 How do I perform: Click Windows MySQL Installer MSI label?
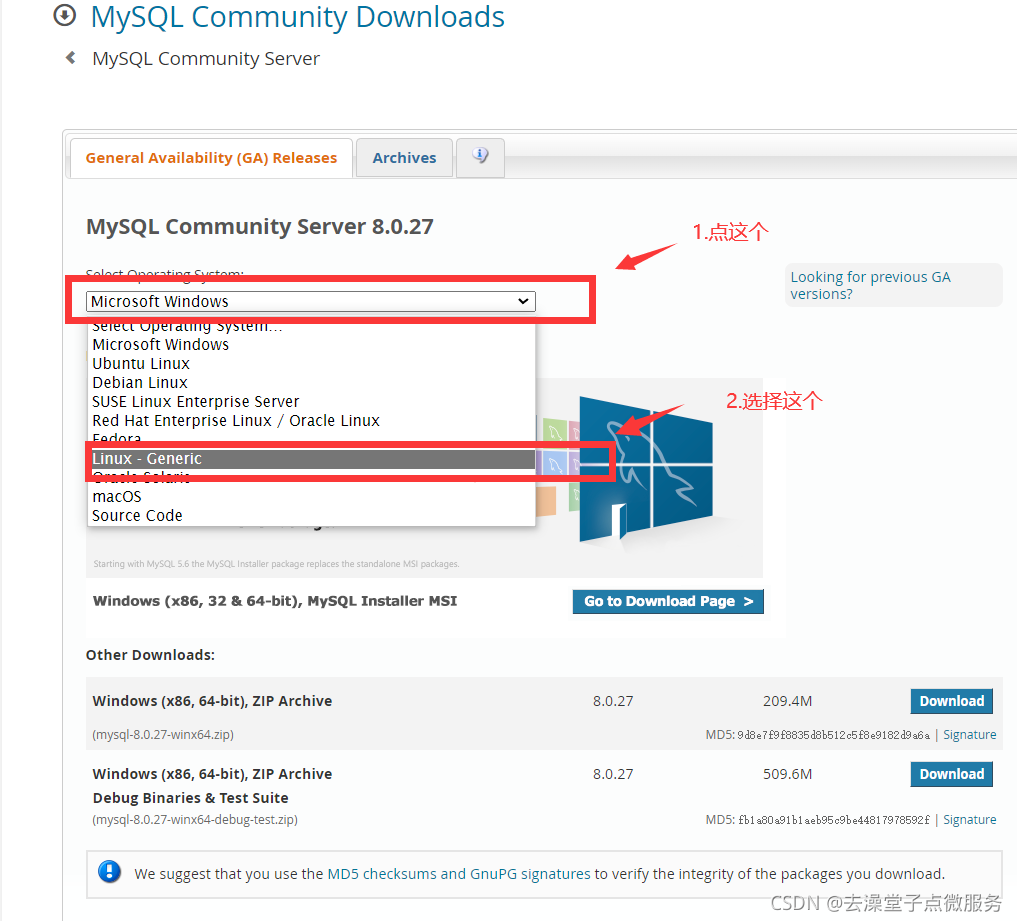click(x=274, y=601)
